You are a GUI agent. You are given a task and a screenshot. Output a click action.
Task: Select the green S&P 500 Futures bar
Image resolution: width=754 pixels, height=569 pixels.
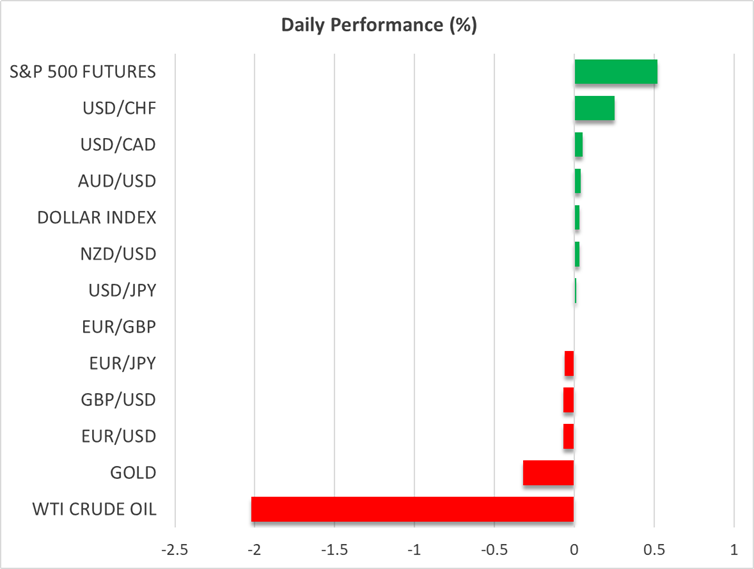615,72
